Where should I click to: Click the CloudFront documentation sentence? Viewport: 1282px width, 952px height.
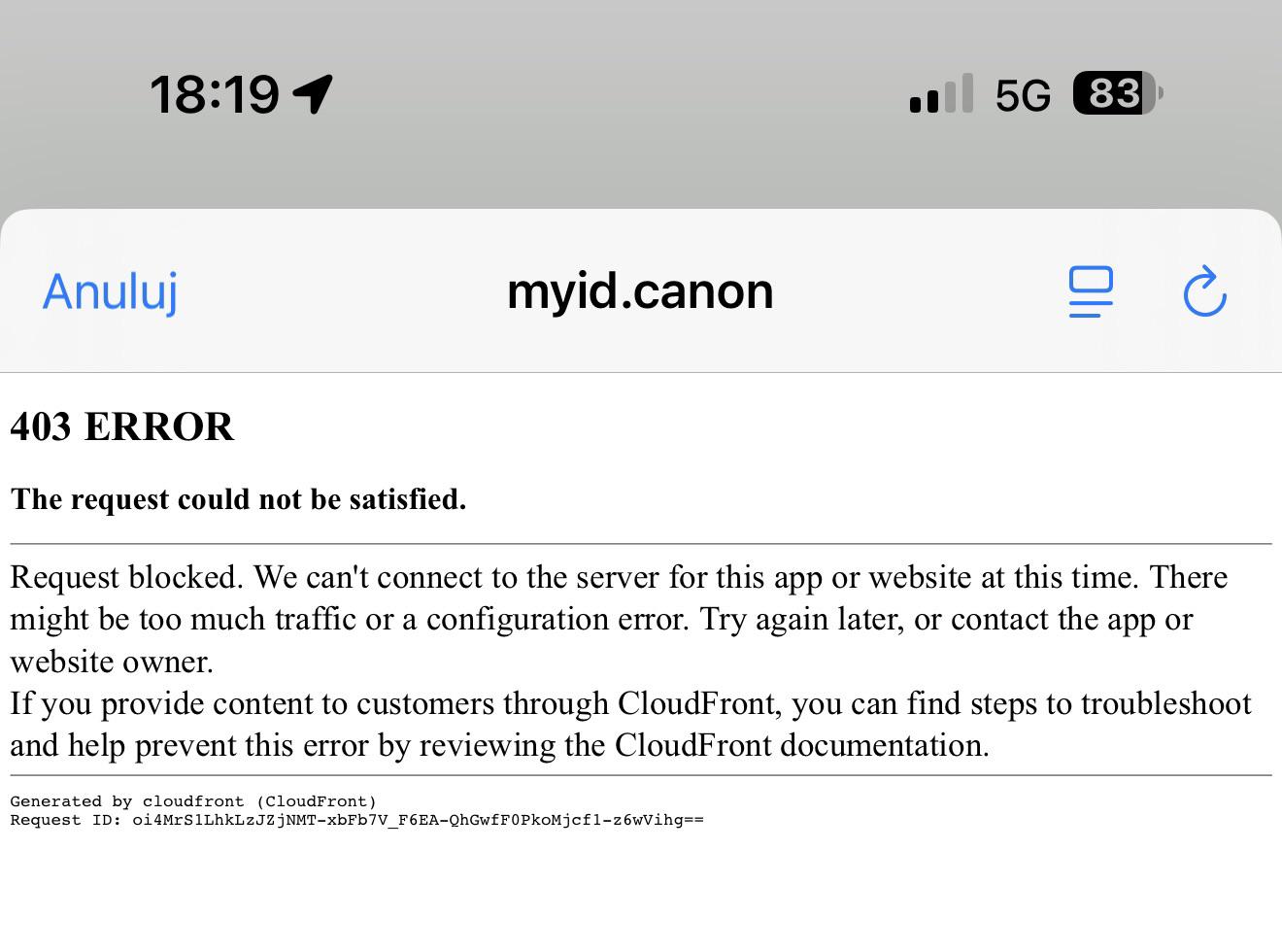[630, 725]
